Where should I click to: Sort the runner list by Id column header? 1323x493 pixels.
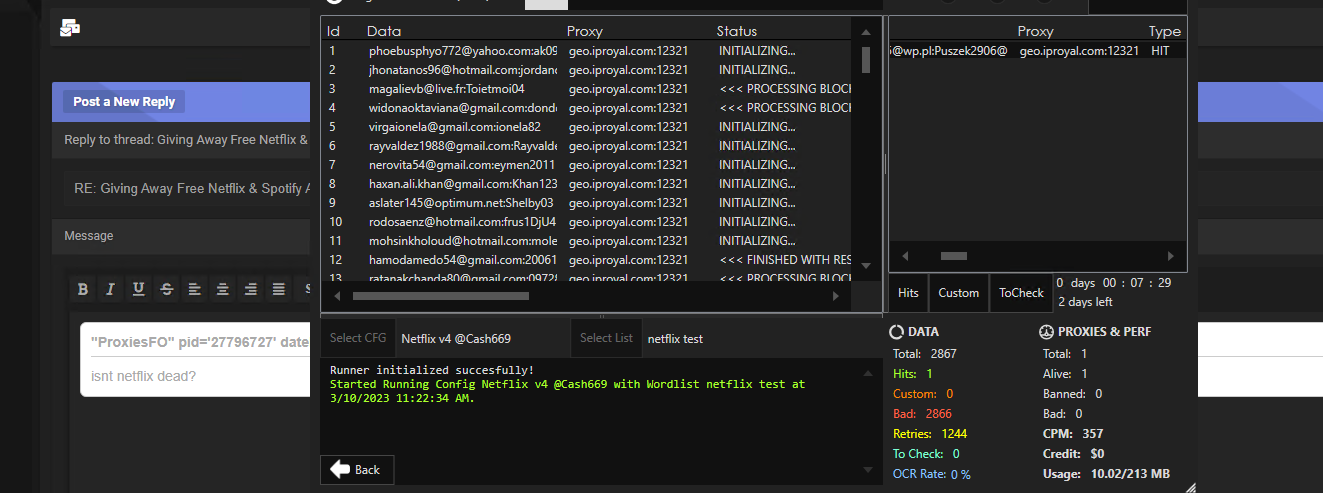[333, 31]
